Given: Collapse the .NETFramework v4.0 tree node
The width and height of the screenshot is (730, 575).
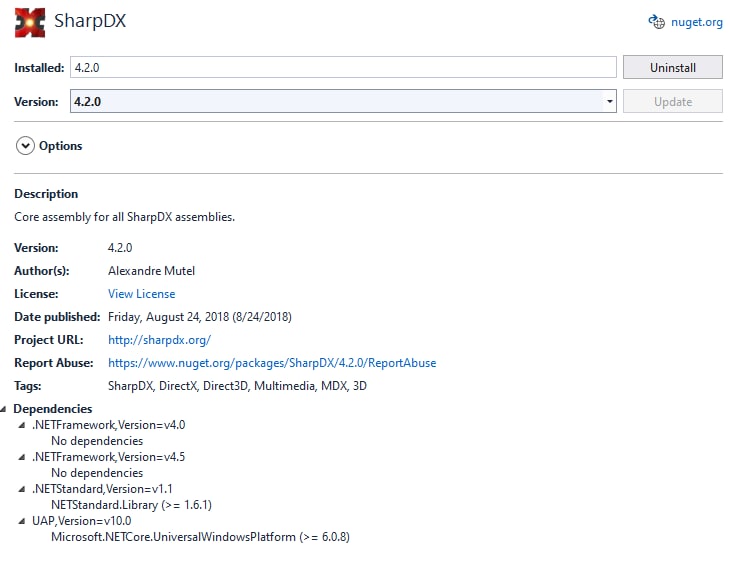Looking at the screenshot, I should 21,425.
